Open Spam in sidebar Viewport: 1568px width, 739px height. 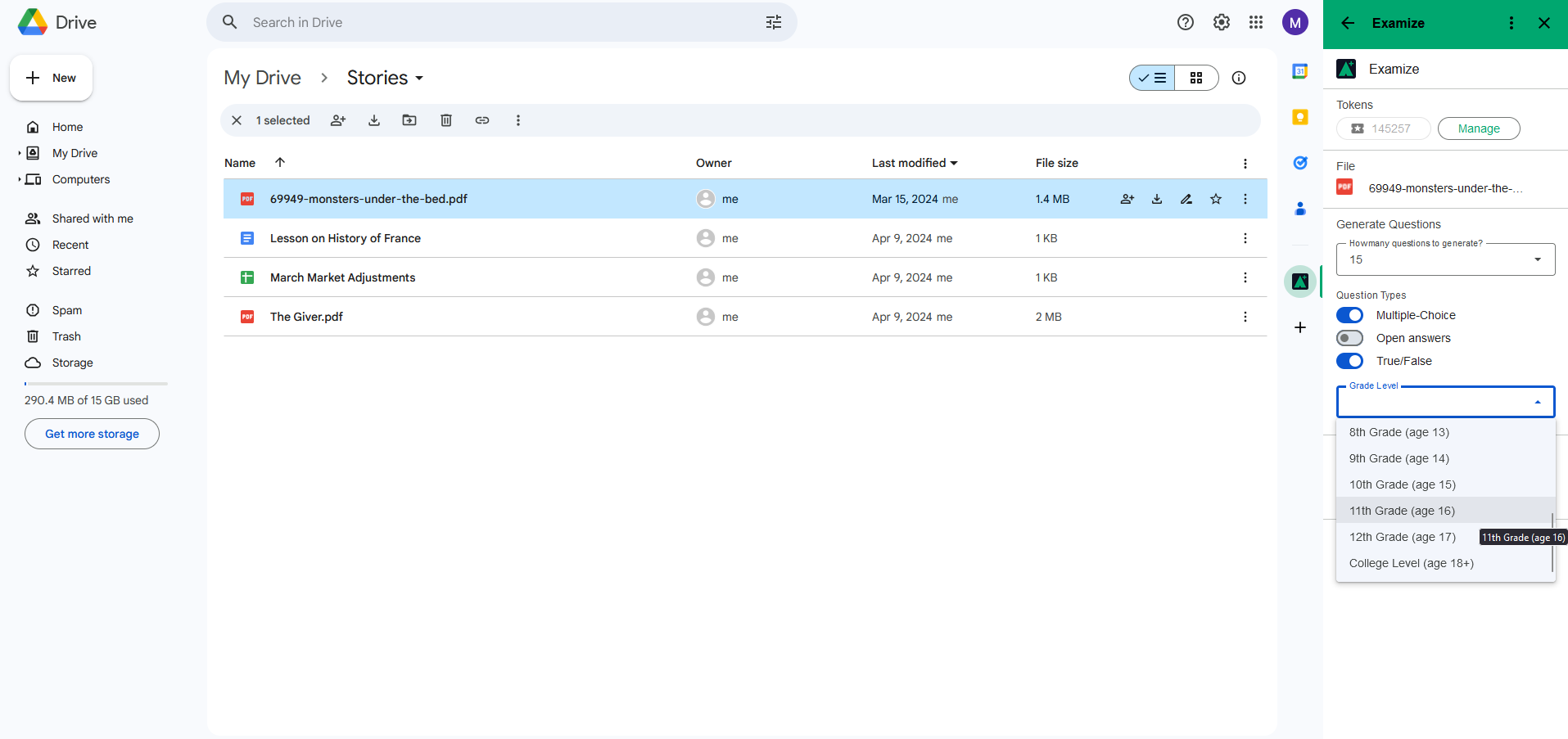point(67,310)
